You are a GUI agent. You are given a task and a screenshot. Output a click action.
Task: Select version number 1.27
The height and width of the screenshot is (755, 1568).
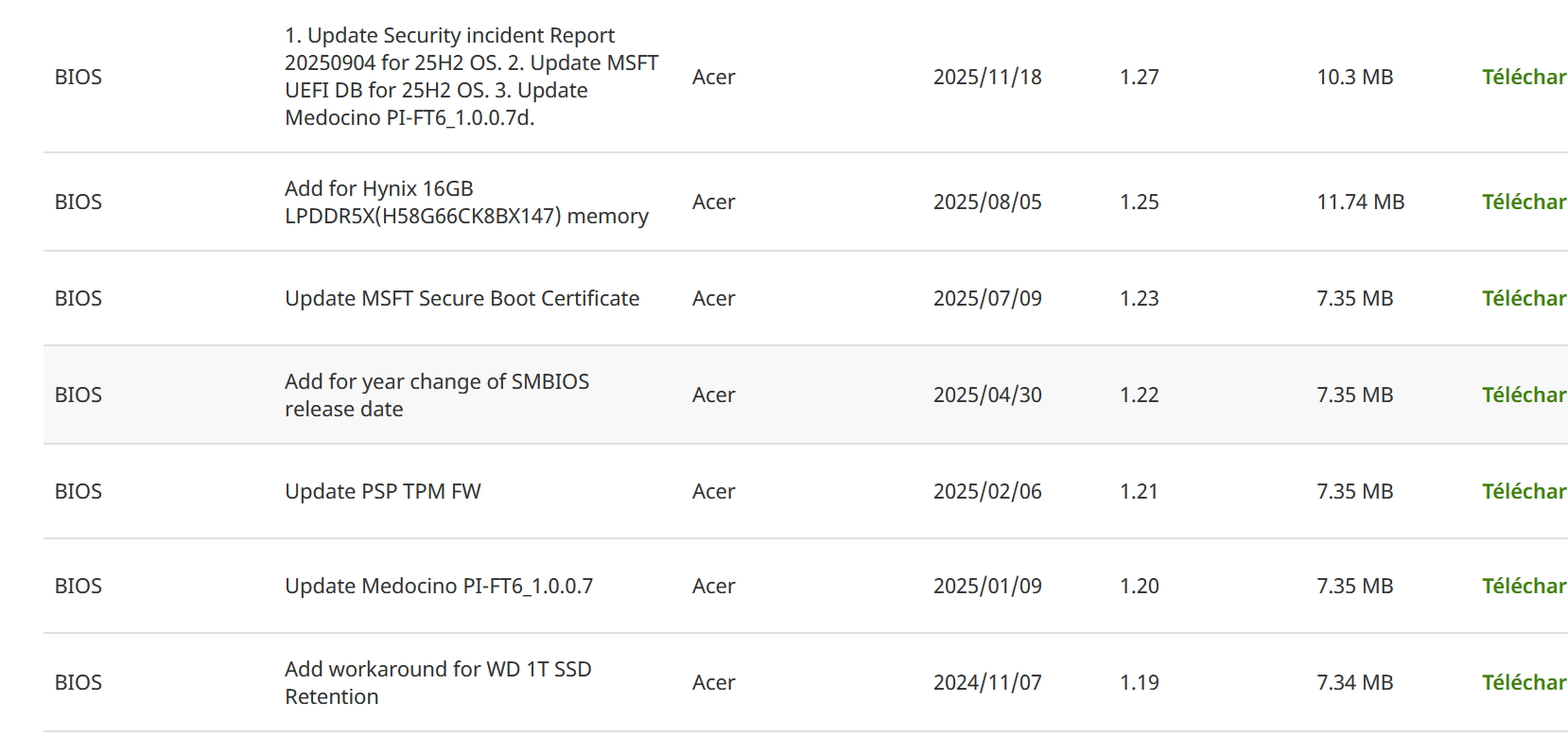[x=1140, y=78]
